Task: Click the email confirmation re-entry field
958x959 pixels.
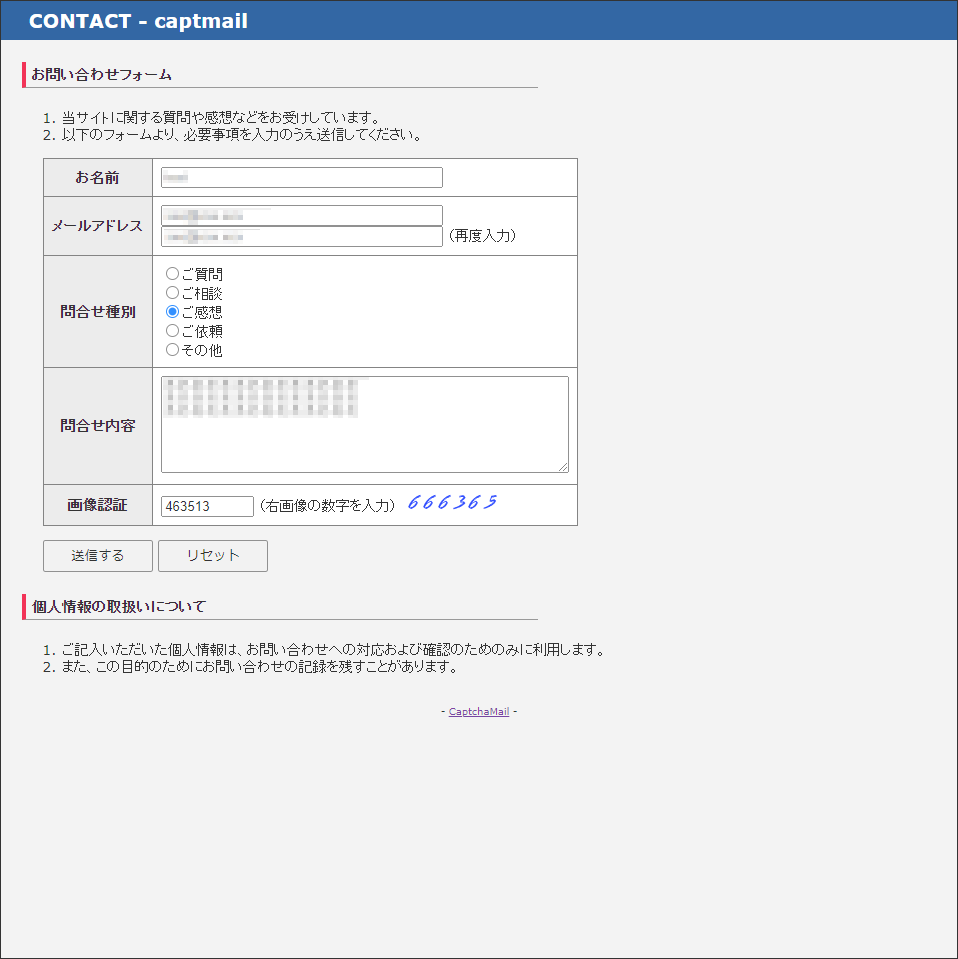Action: tap(302, 236)
